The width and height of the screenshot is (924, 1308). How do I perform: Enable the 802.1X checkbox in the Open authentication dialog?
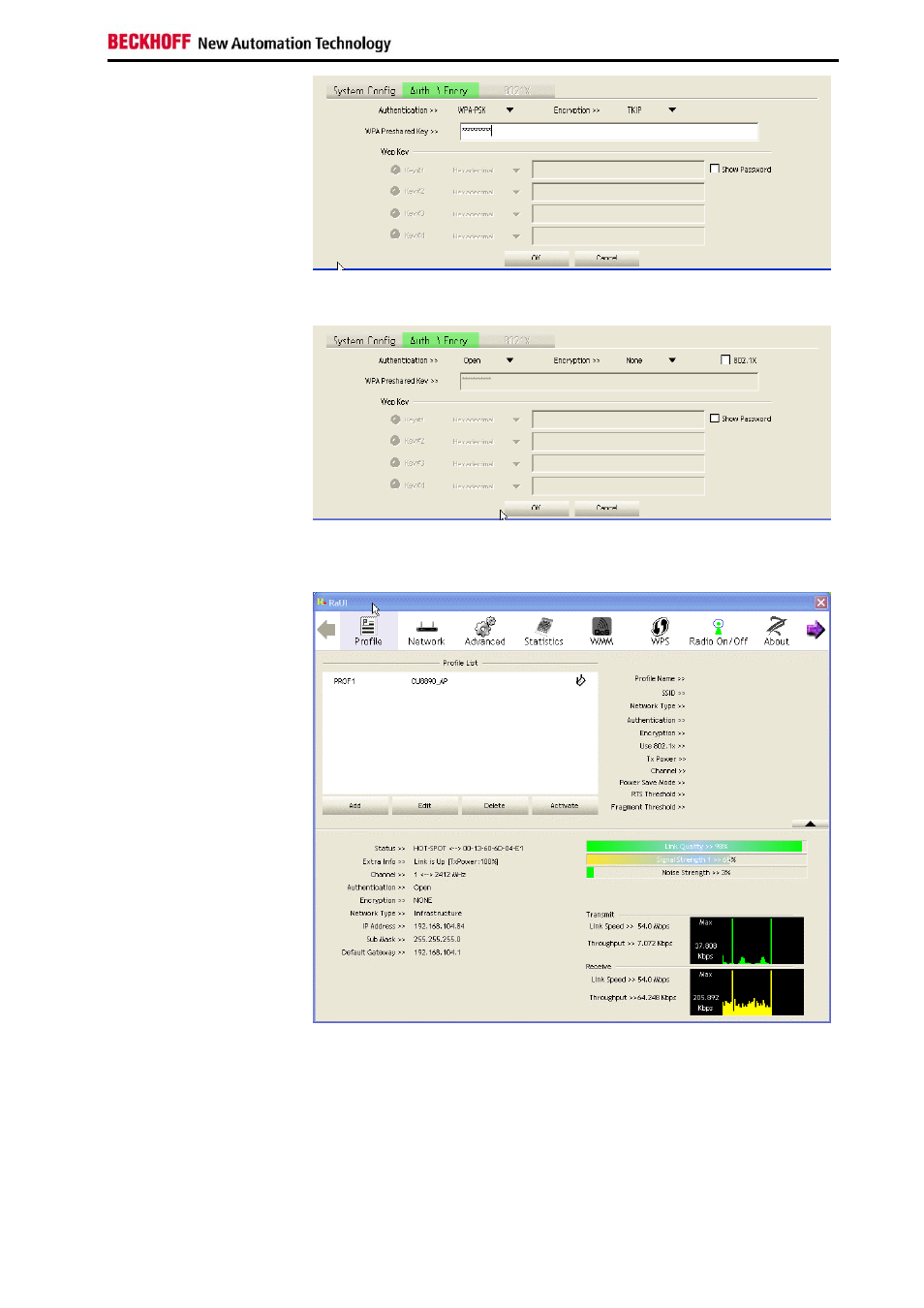(x=725, y=359)
